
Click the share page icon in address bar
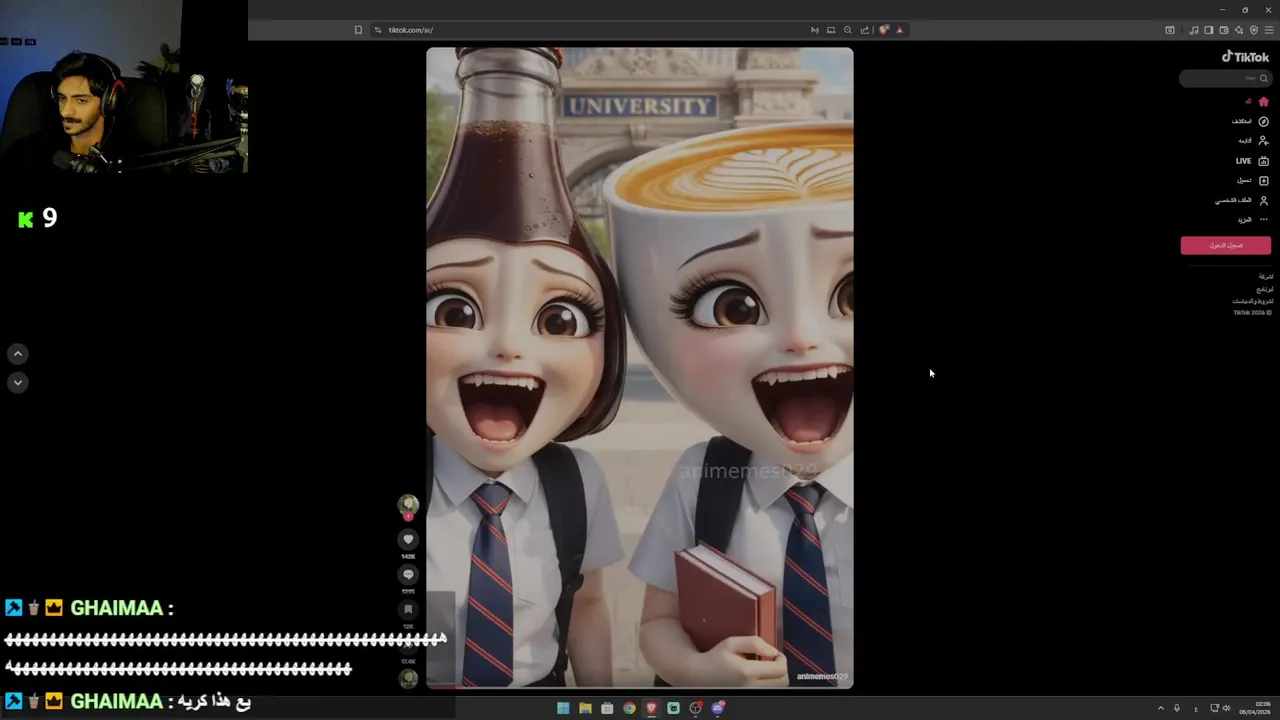tap(865, 30)
